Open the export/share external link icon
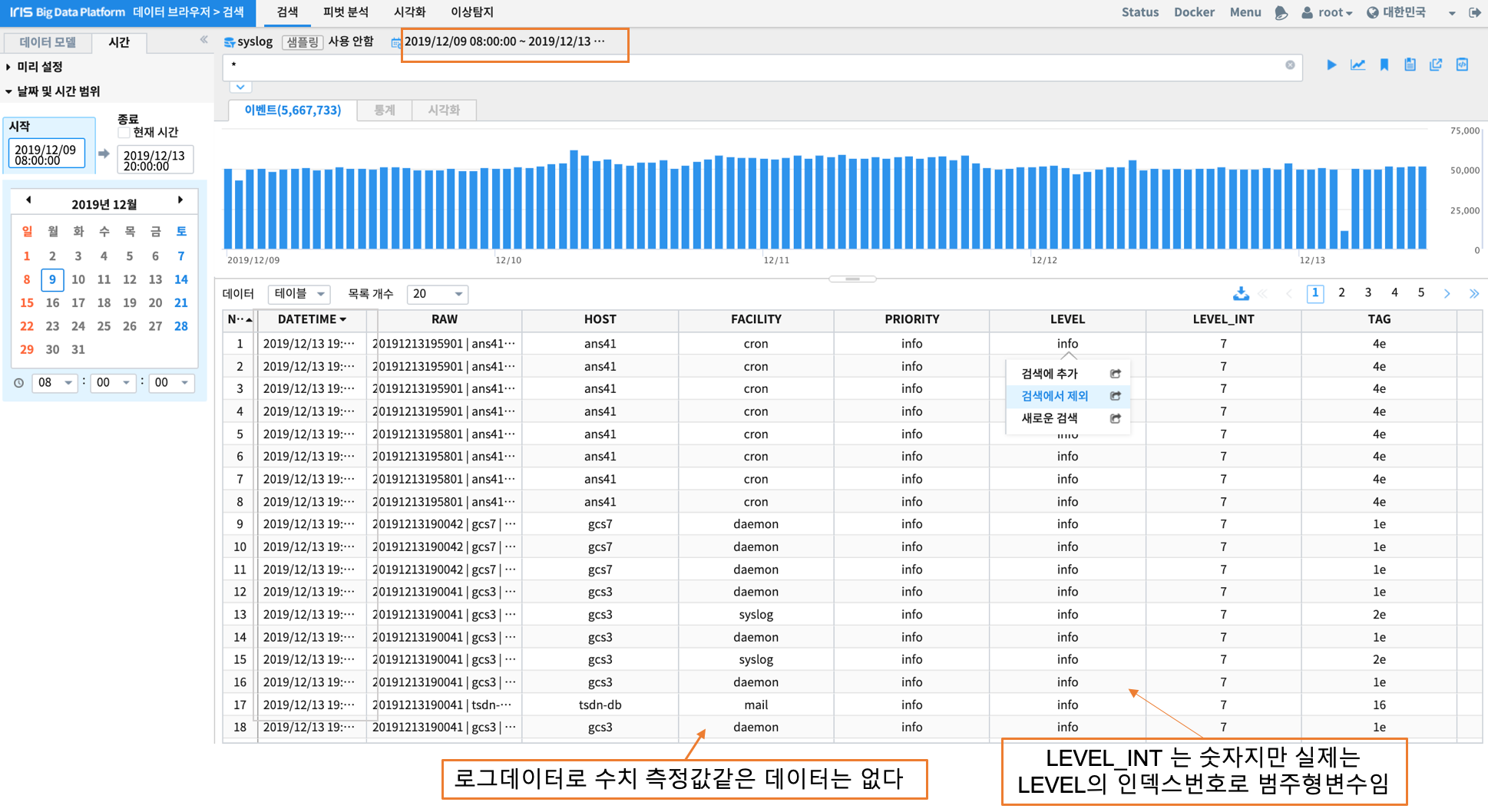The width and height of the screenshot is (1488, 812). [1436, 65]
